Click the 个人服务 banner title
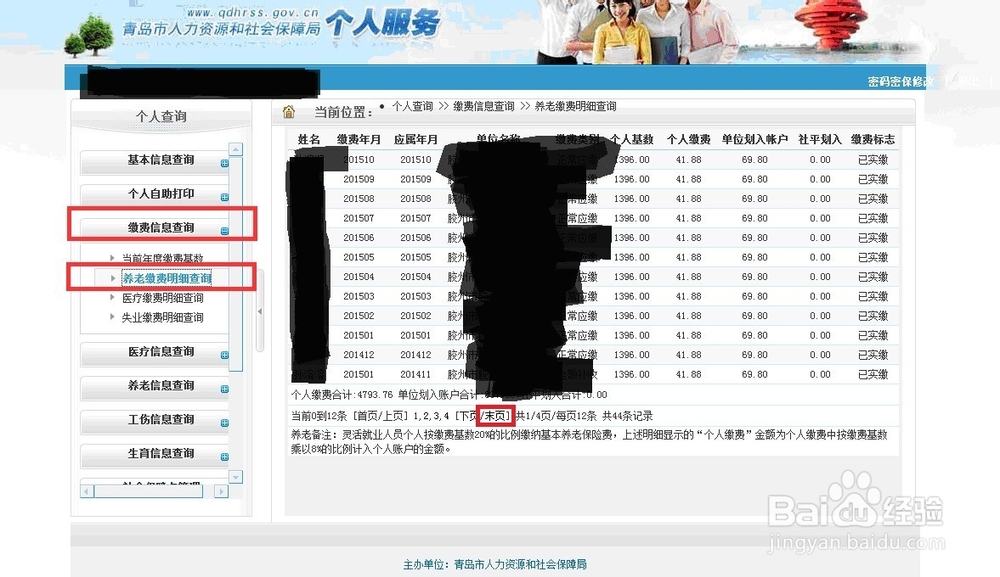Image resolution: width=1000 pixels, height=577 pixels. click(383, 24)
